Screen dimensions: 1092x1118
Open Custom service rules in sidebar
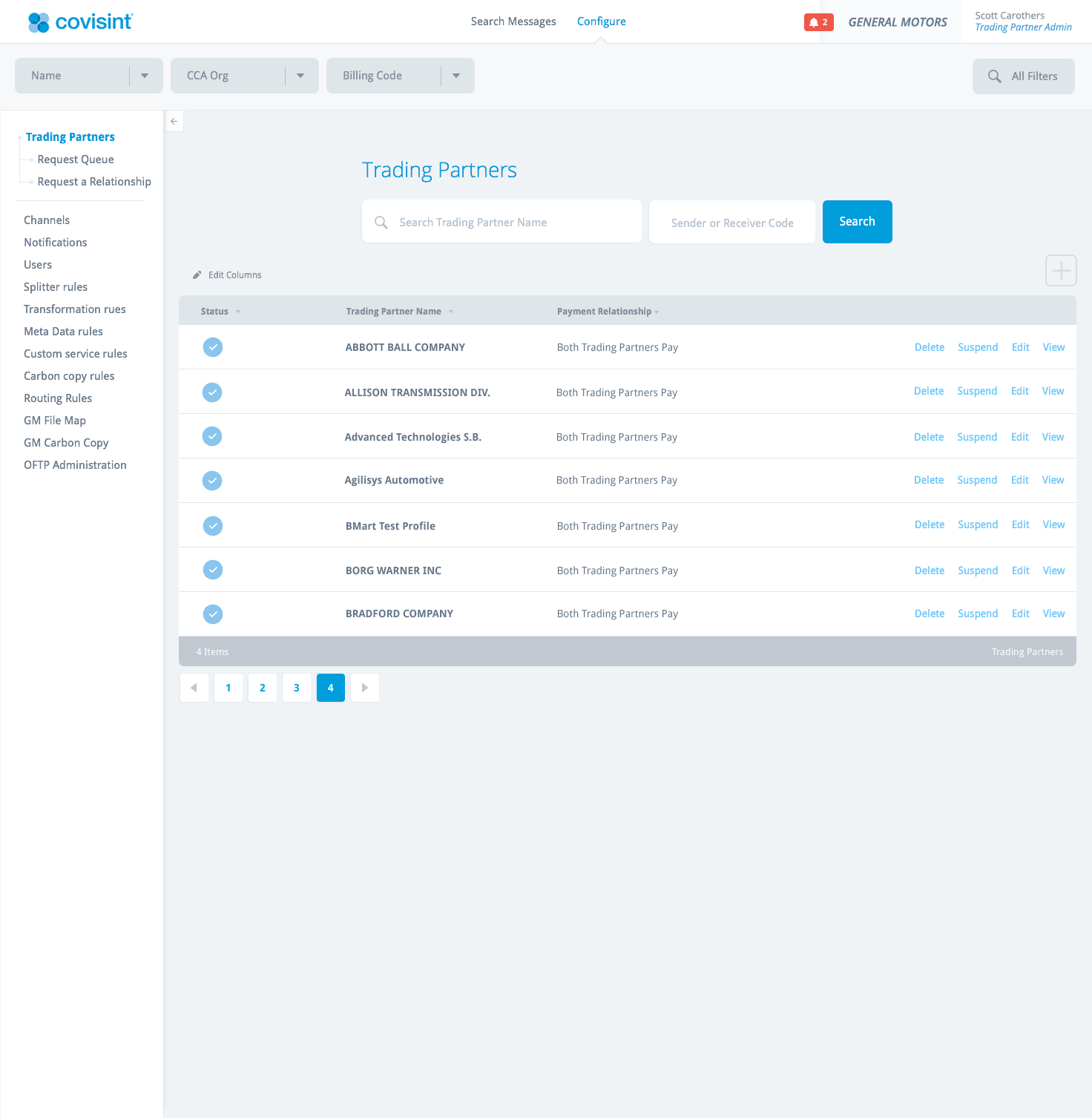click(x=76, y=354)
